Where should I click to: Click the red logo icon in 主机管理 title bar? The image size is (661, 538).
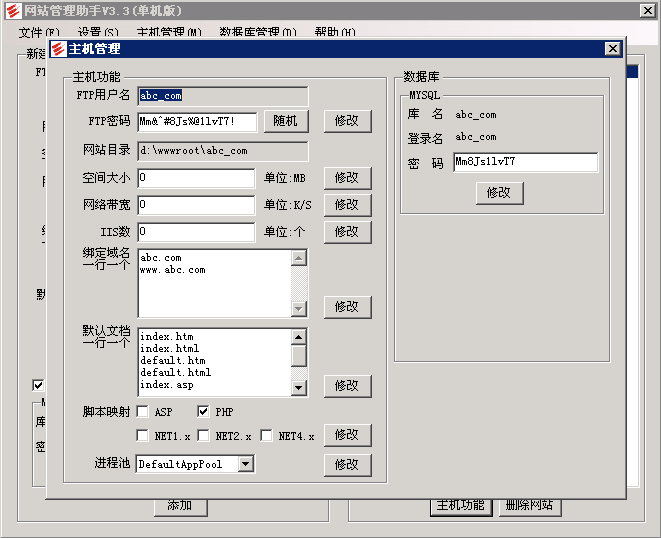(59, 49)
